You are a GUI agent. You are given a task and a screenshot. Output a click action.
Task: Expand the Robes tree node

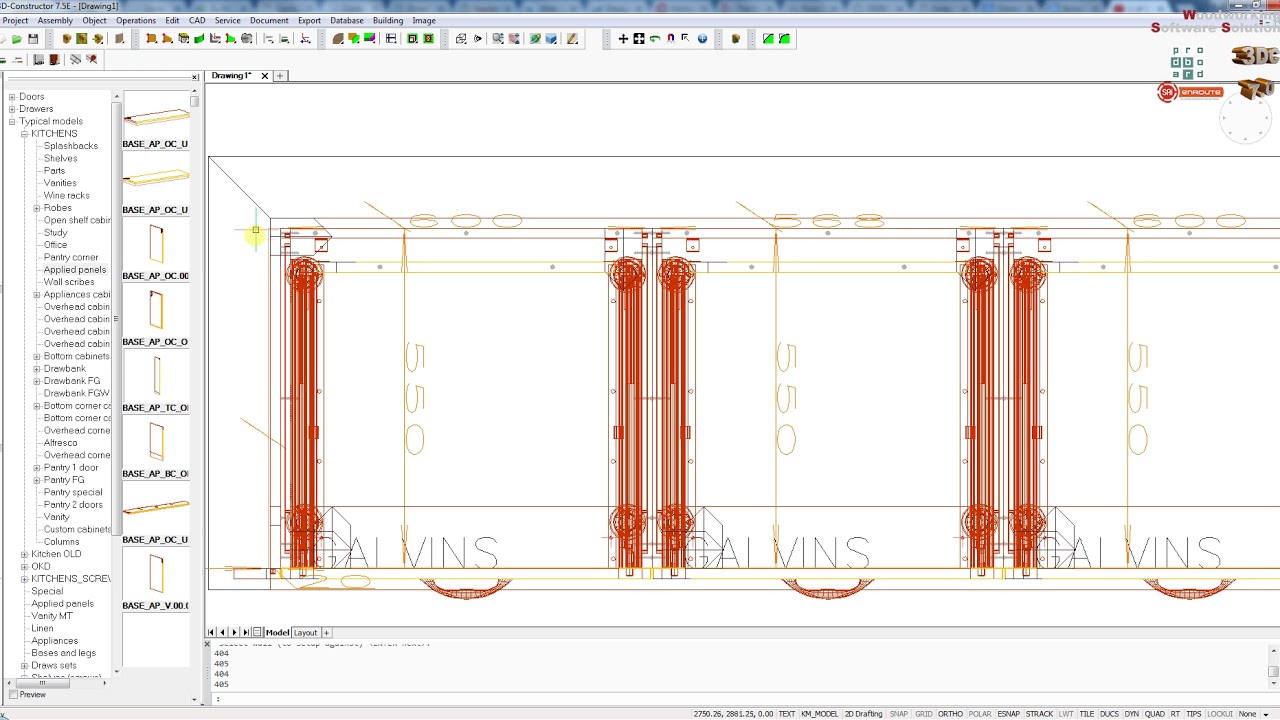(37, 208)
